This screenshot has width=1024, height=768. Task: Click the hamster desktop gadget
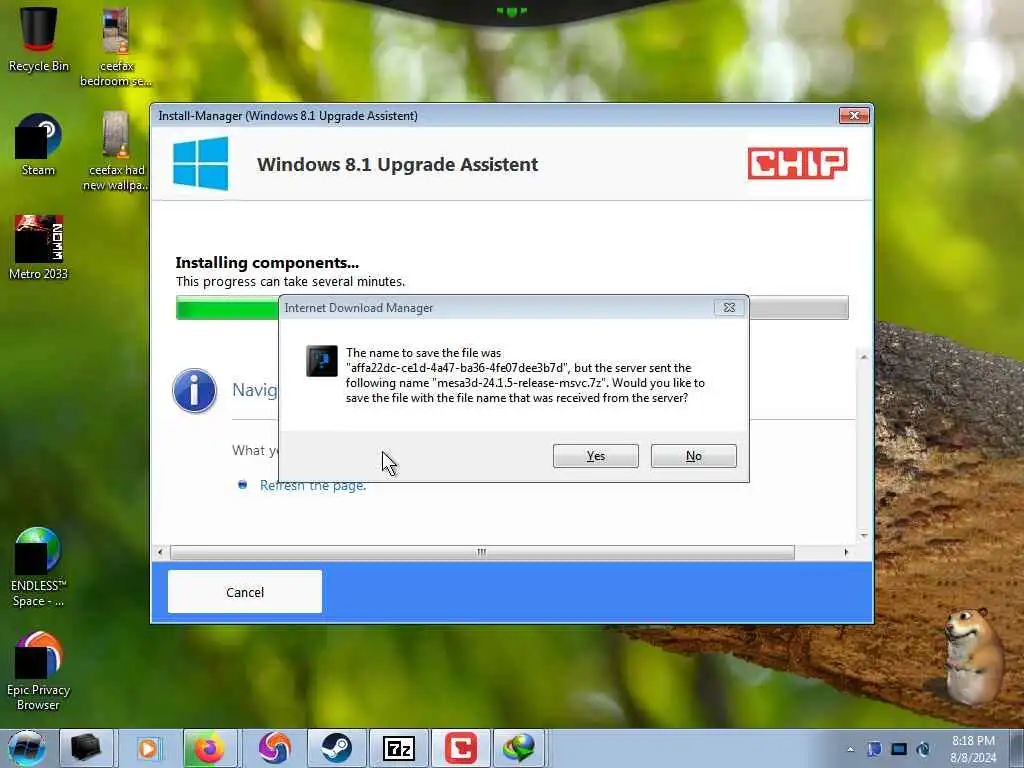pos(974,656)
